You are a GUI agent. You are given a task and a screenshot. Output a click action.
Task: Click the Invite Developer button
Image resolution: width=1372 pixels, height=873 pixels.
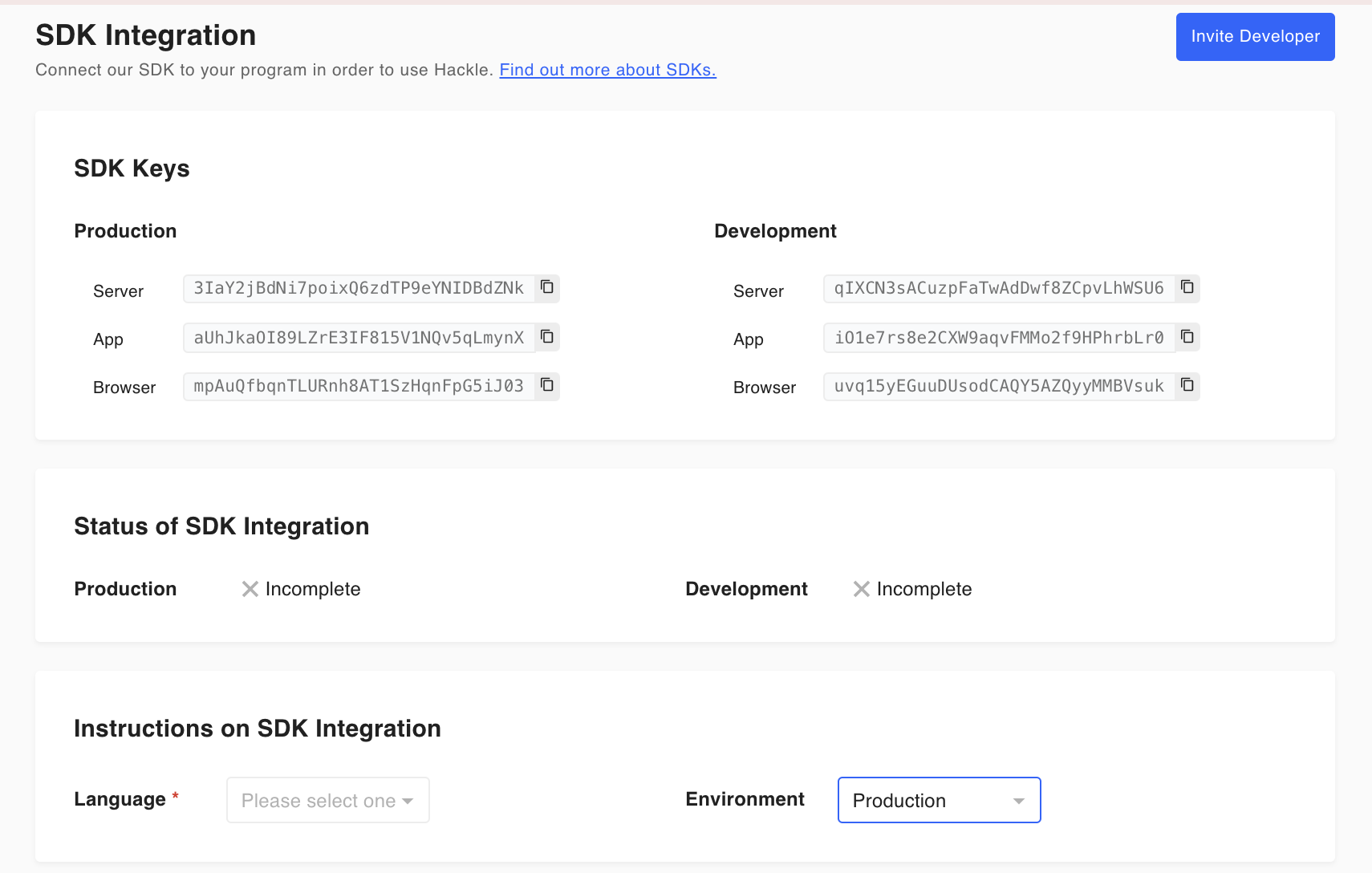(1255, 37)
